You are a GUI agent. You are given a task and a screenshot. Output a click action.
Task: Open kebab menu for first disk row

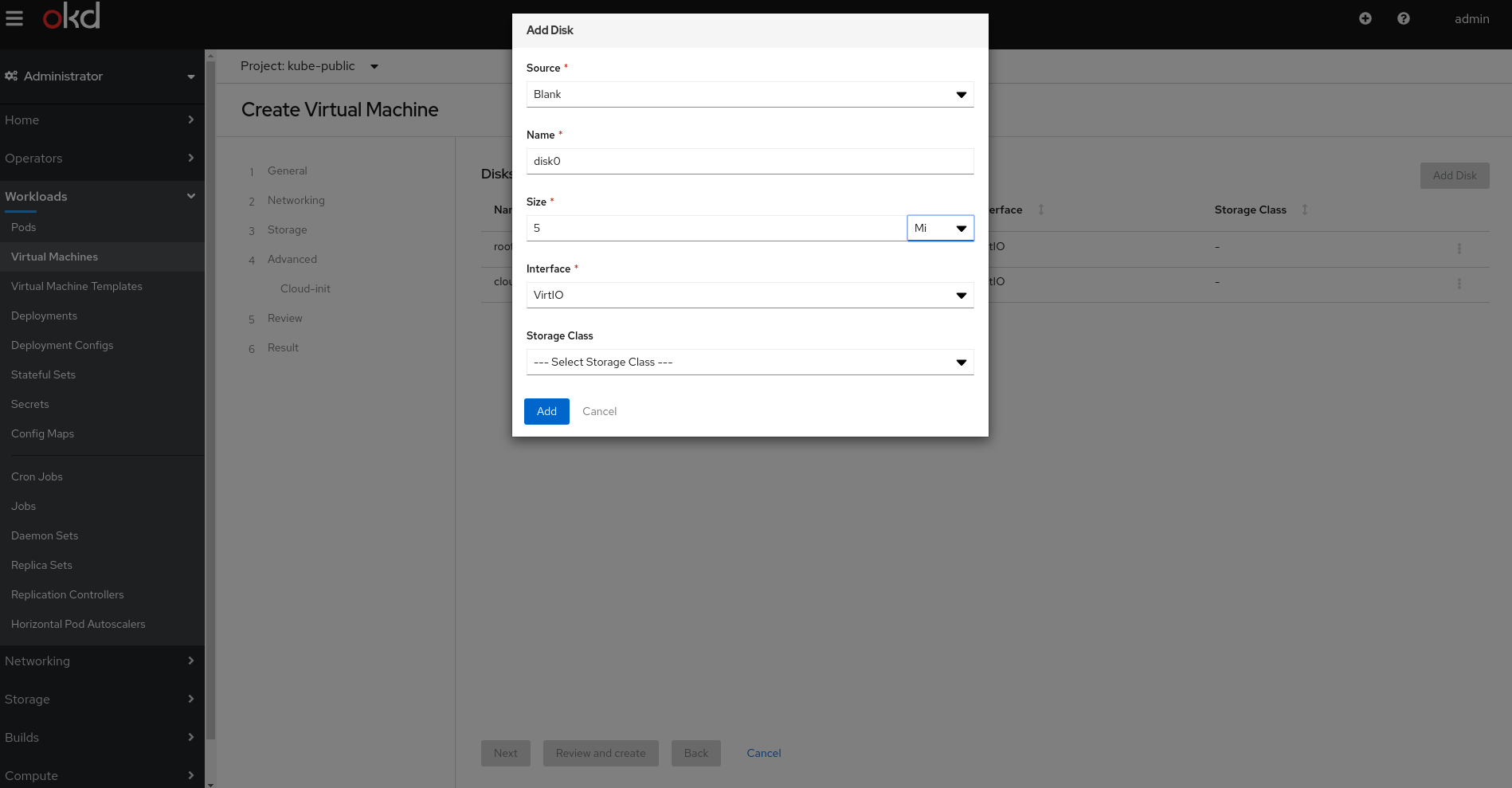coord(1459,249)
